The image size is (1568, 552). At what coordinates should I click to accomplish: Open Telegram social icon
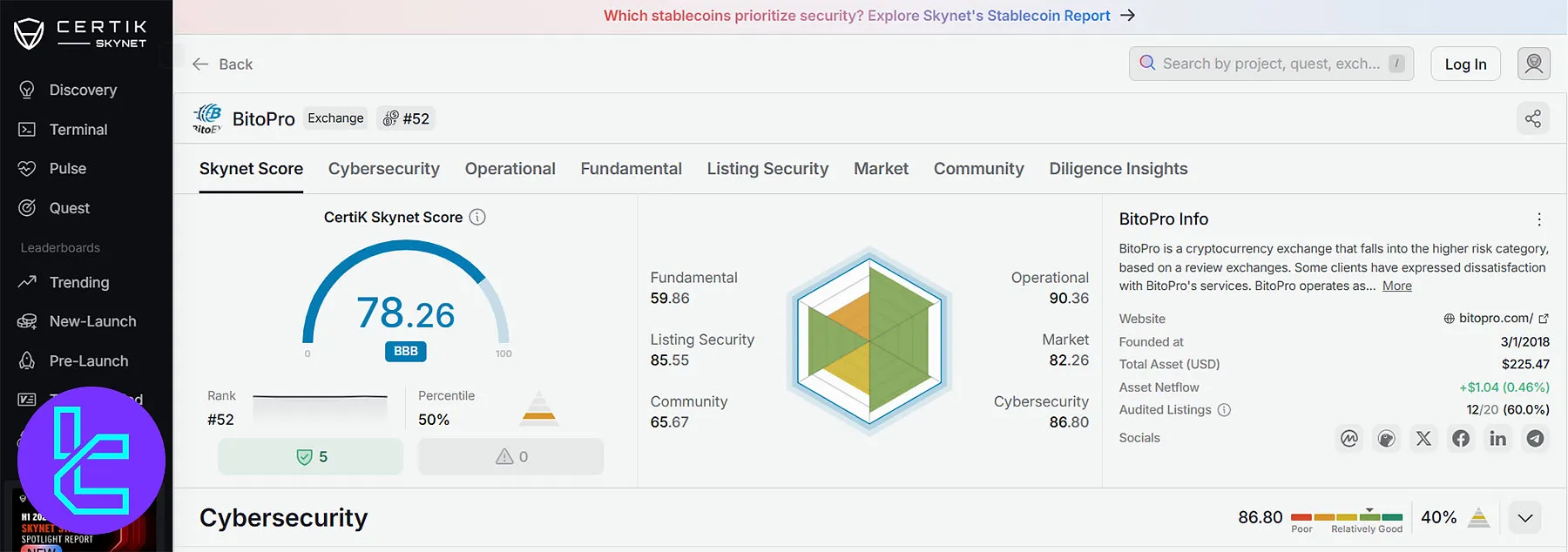pos(1535,438)
